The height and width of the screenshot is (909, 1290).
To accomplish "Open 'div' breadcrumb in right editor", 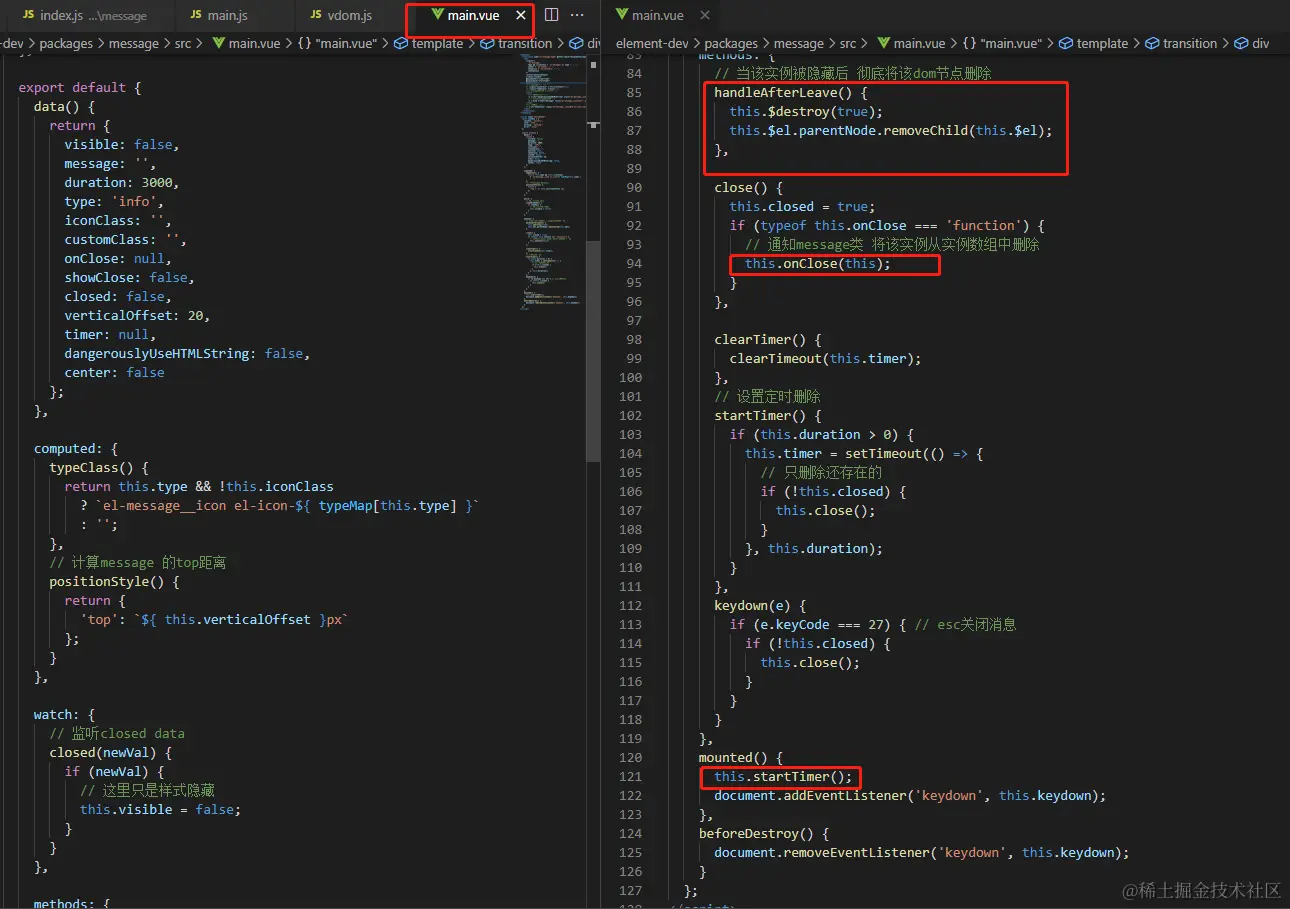I will [1260, 44].
